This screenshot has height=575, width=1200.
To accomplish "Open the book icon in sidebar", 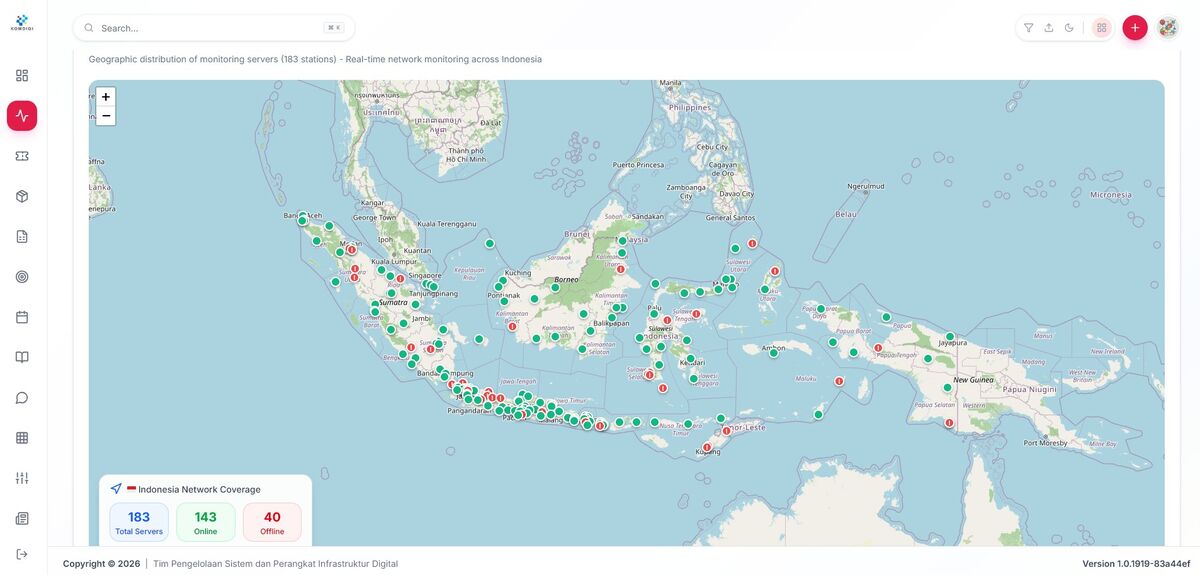I will click(x=22, y=357).
